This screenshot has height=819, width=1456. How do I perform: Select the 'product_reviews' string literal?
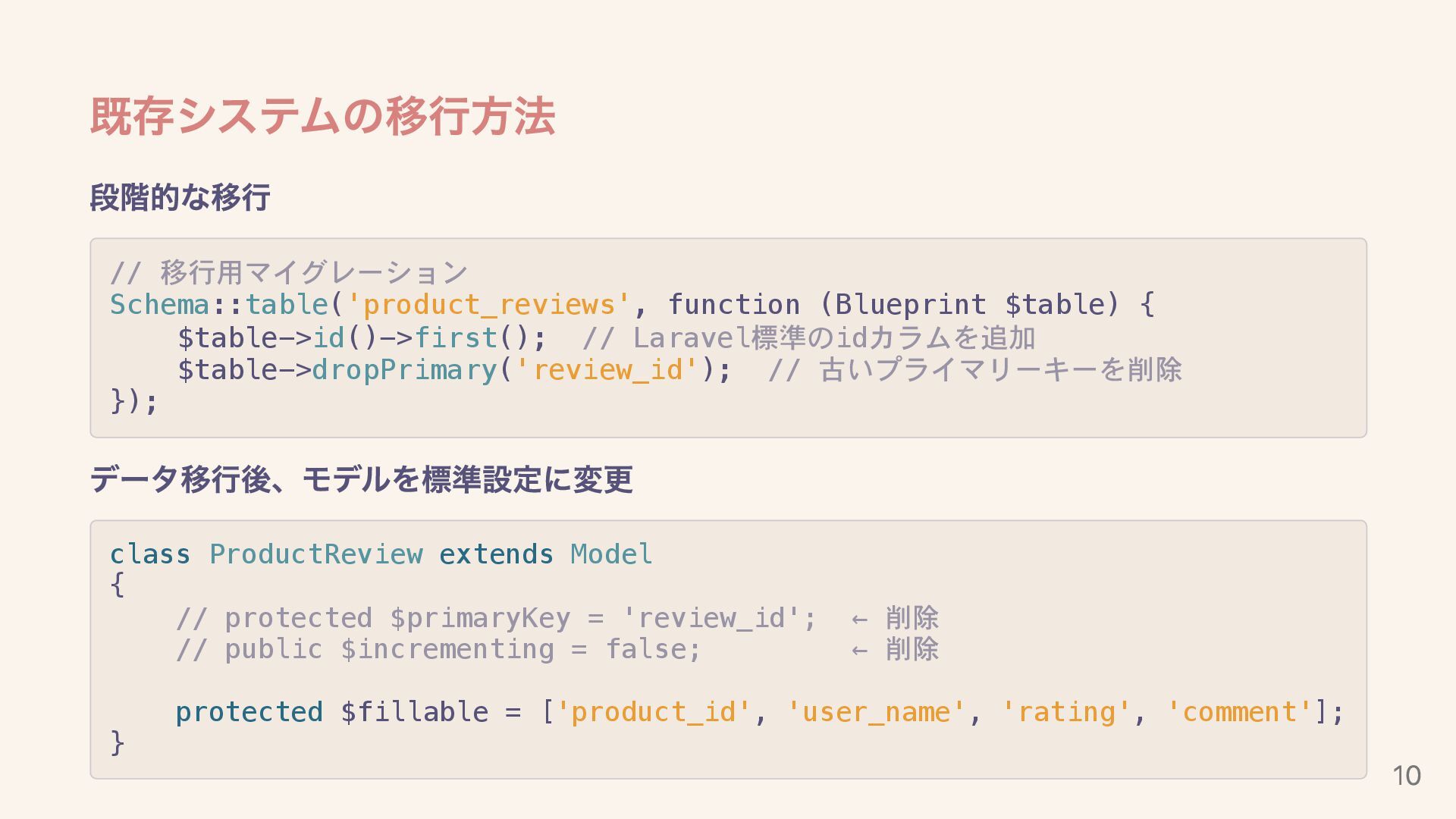(x=488, y=305)
